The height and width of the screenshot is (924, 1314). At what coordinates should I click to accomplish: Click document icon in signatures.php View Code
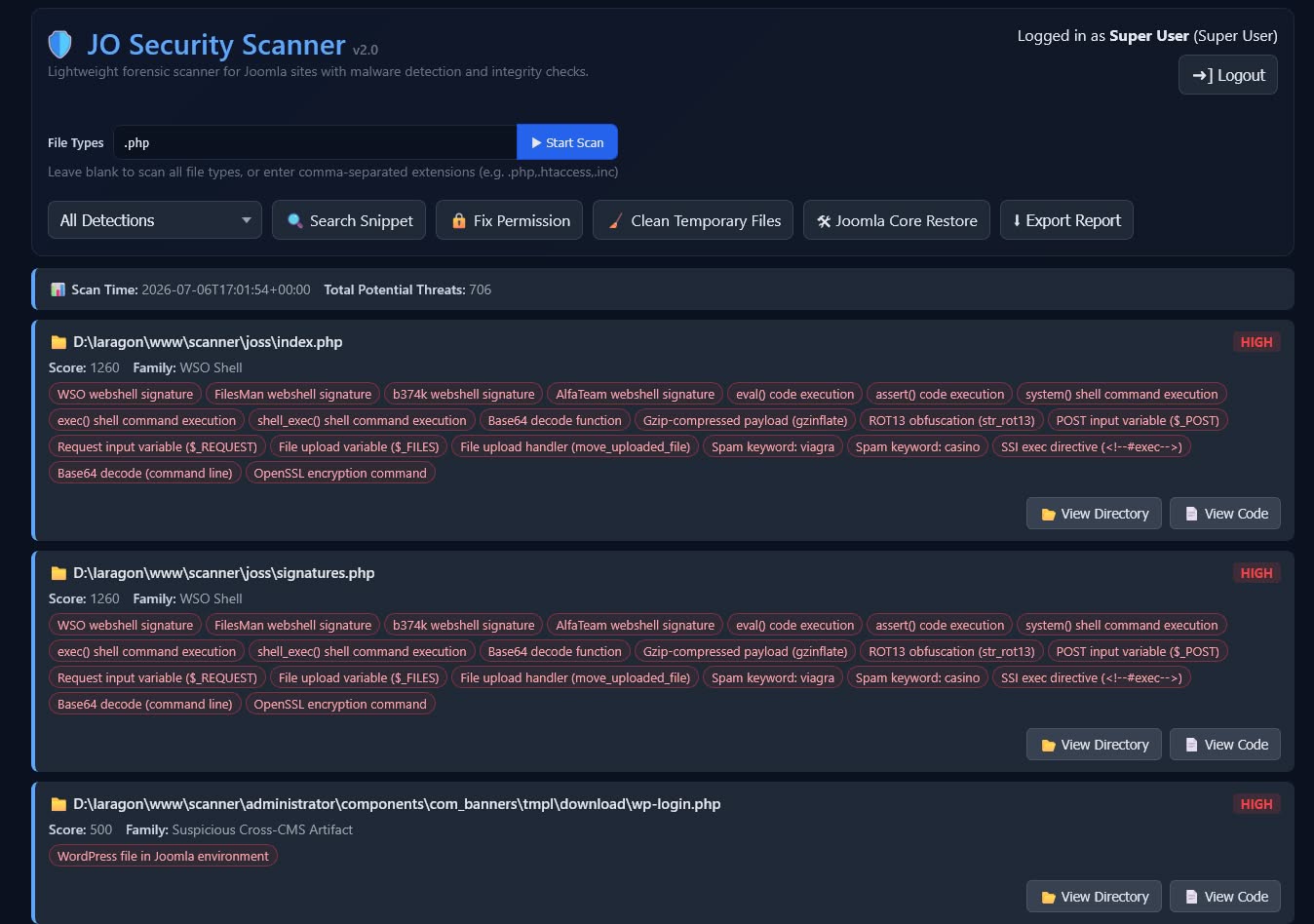(x=1191, y=745)
